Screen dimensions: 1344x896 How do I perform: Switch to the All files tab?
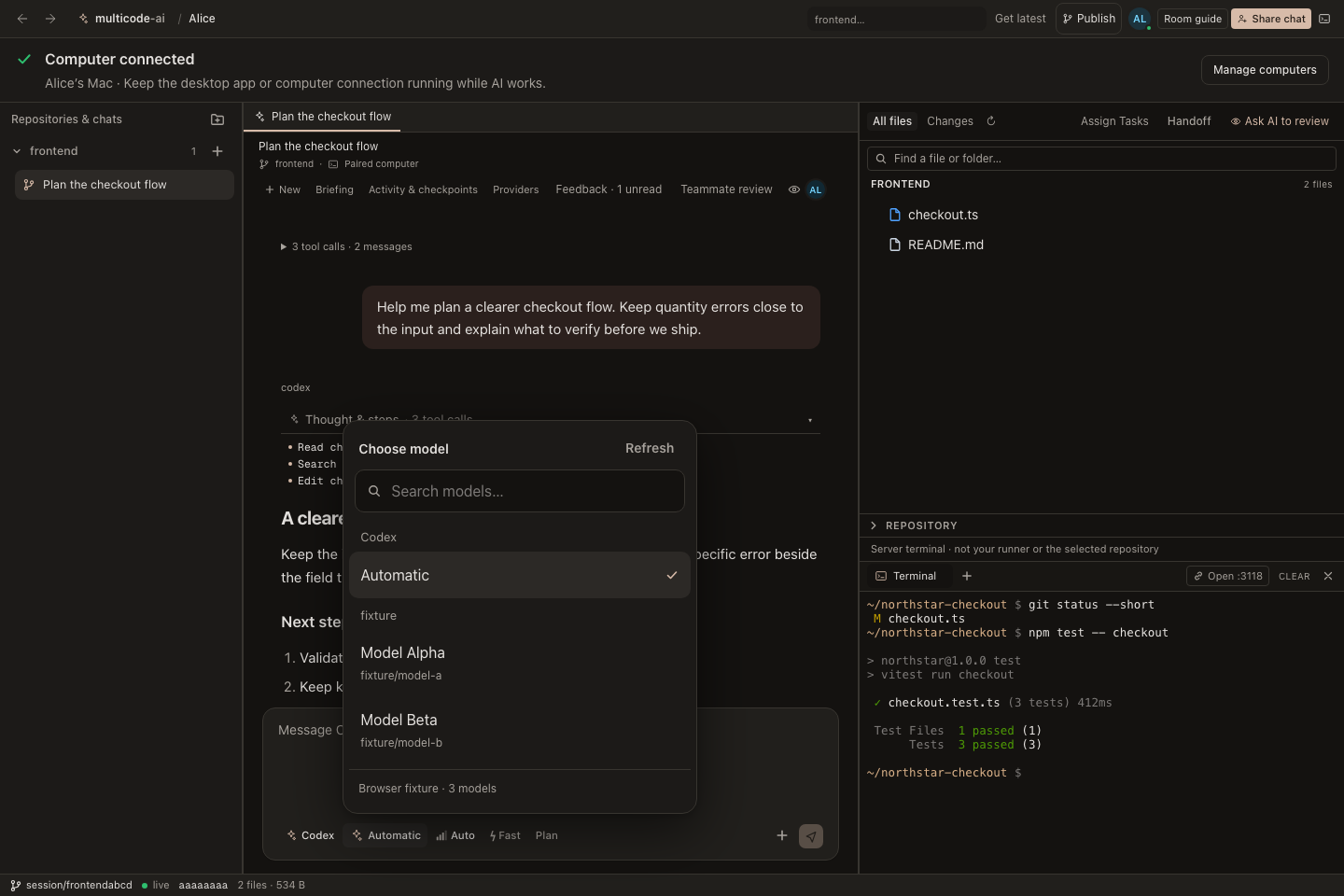(x=892, y=121)
